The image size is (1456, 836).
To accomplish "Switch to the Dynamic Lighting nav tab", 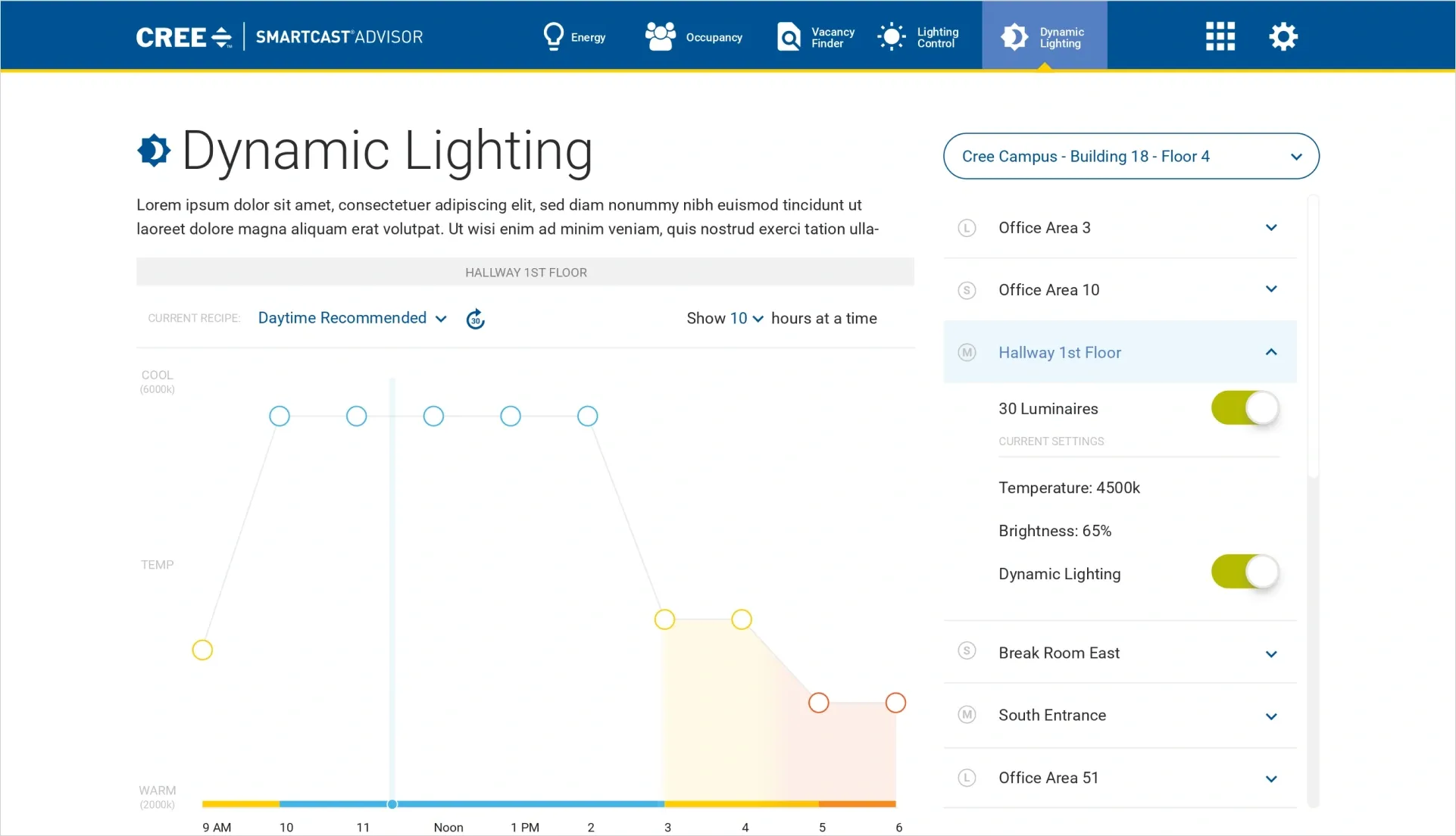I will (1045, 35).
